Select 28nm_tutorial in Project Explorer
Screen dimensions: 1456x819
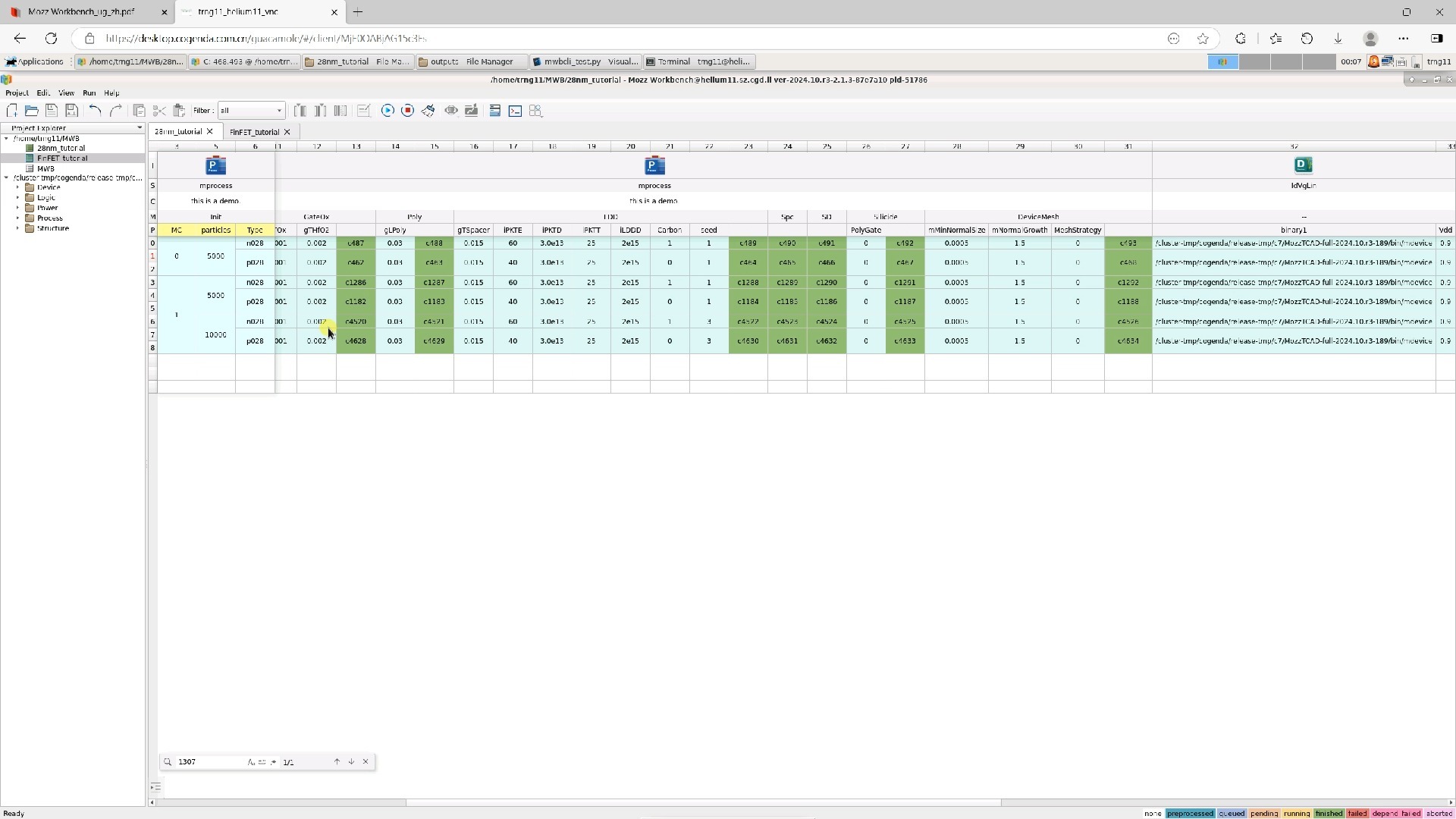click(61, 149)
